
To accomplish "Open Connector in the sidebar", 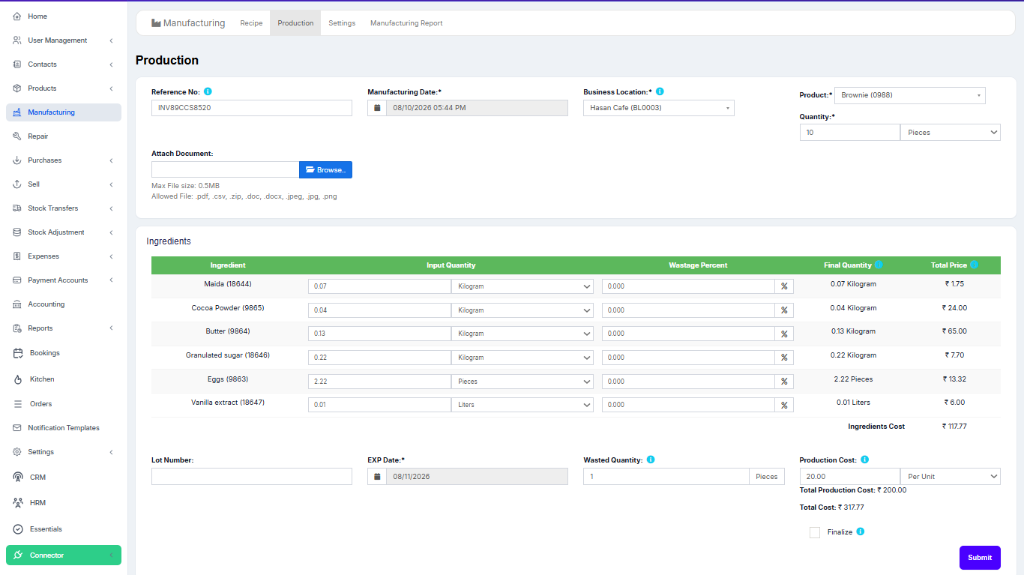I will 63,555.
